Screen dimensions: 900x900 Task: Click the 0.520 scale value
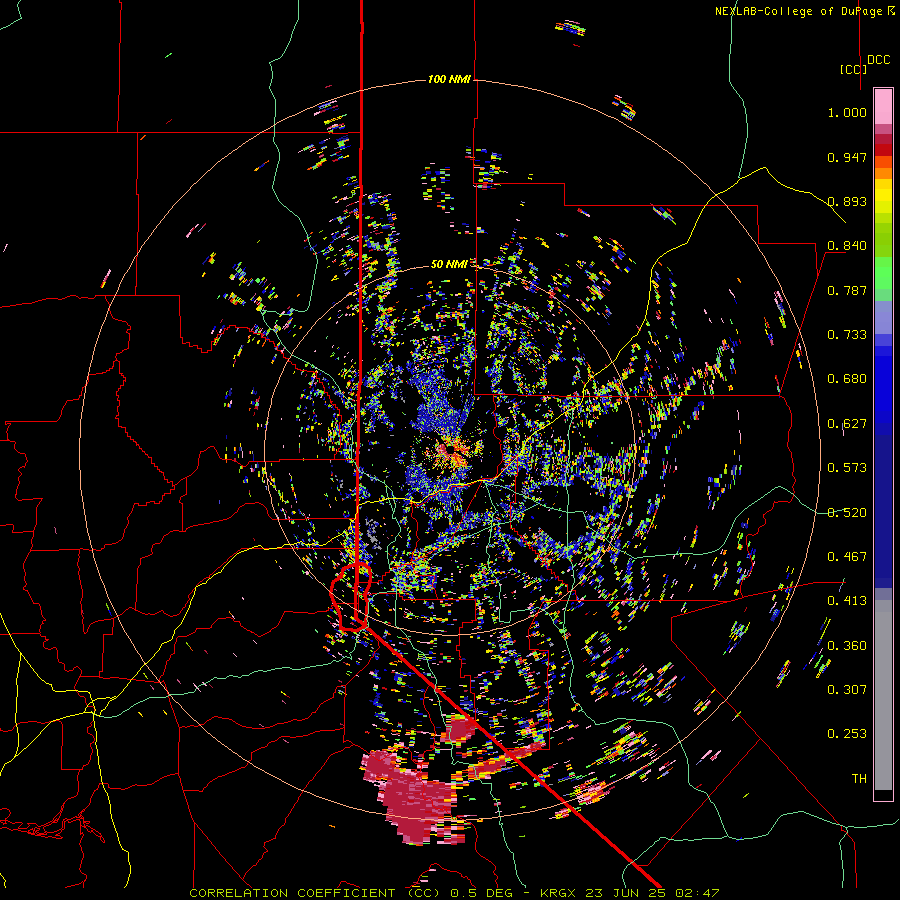847,513
